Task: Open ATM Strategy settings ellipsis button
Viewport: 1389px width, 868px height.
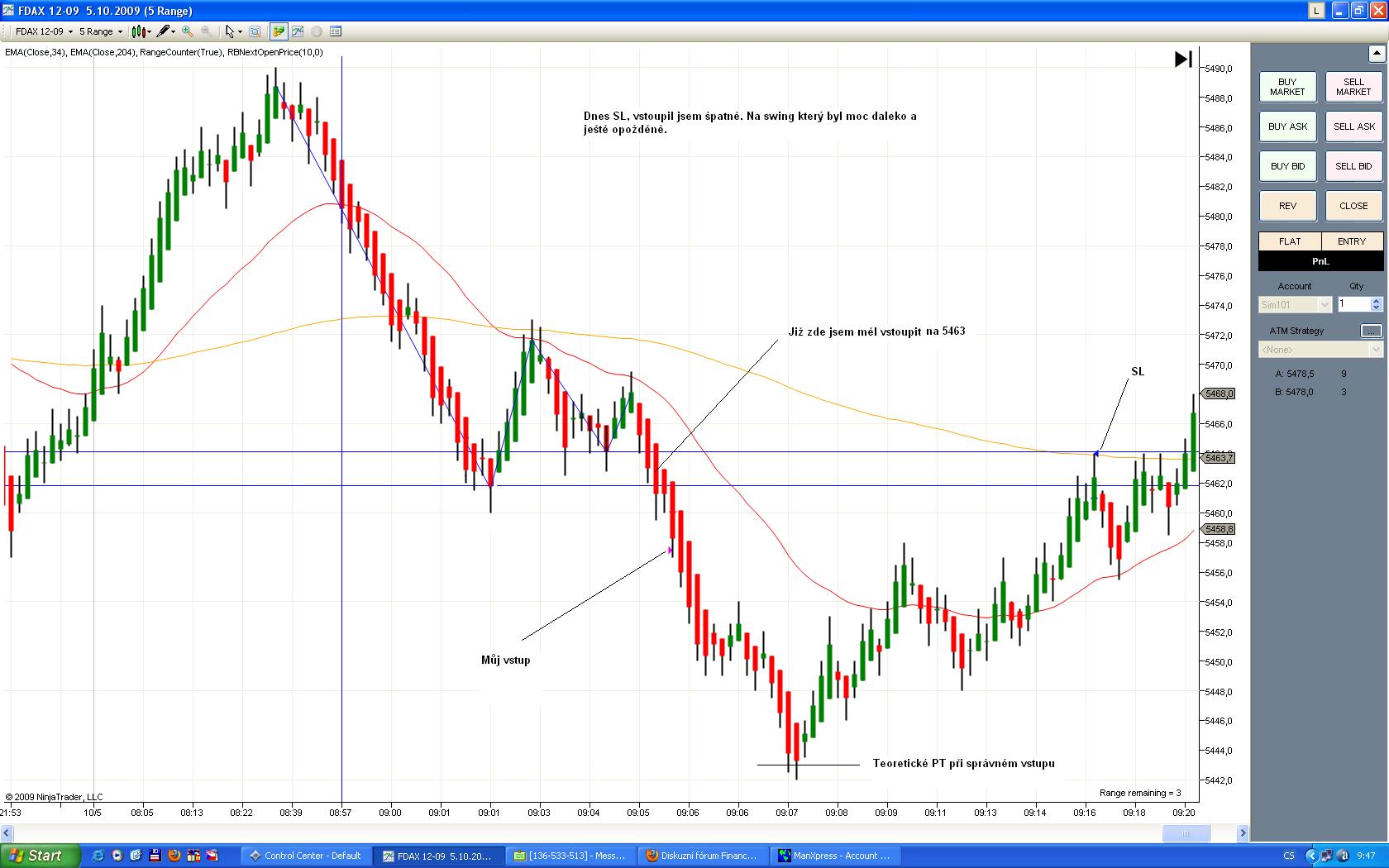Action: coord(1371,331)
